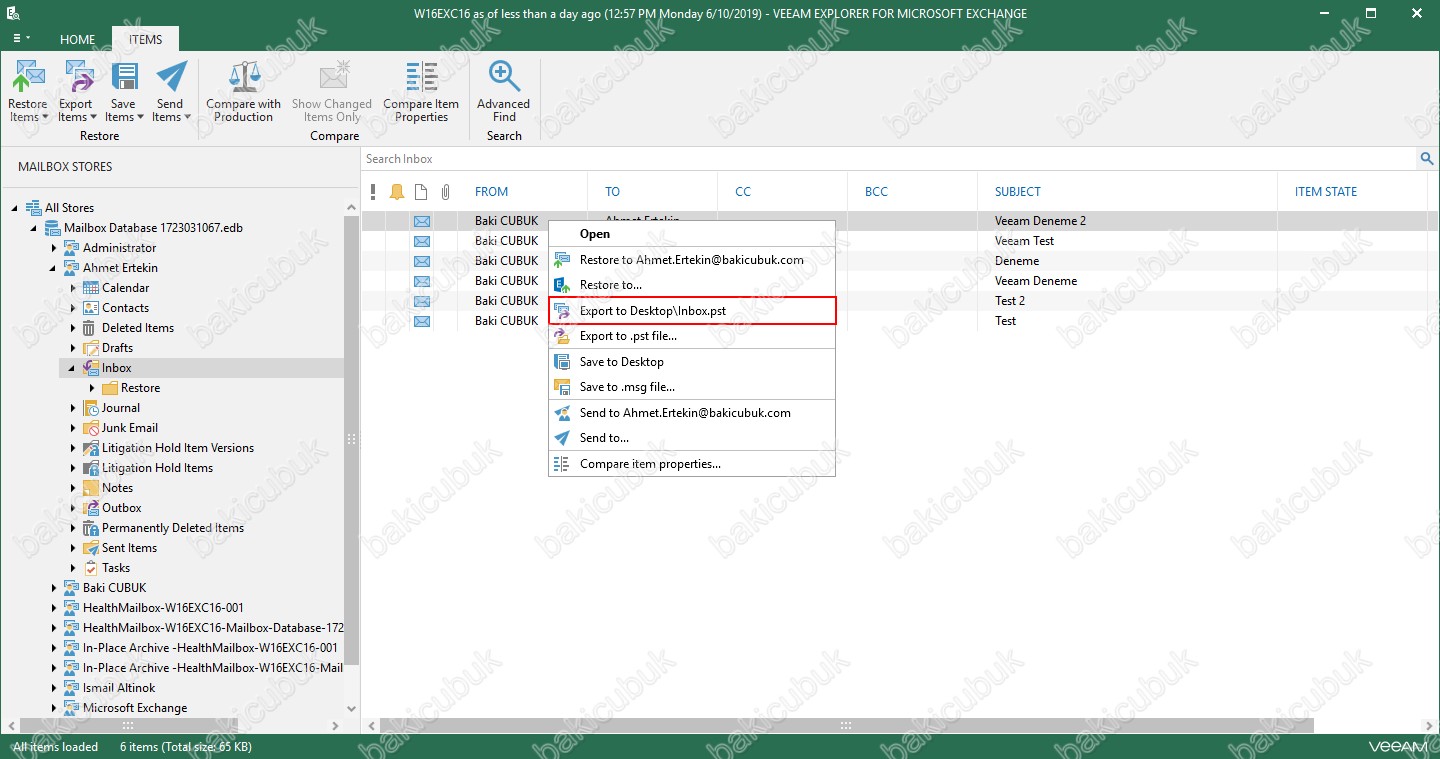1440x759 pixels.
Task: Open the application menu dropdown at top left
Action: (20, 38)
